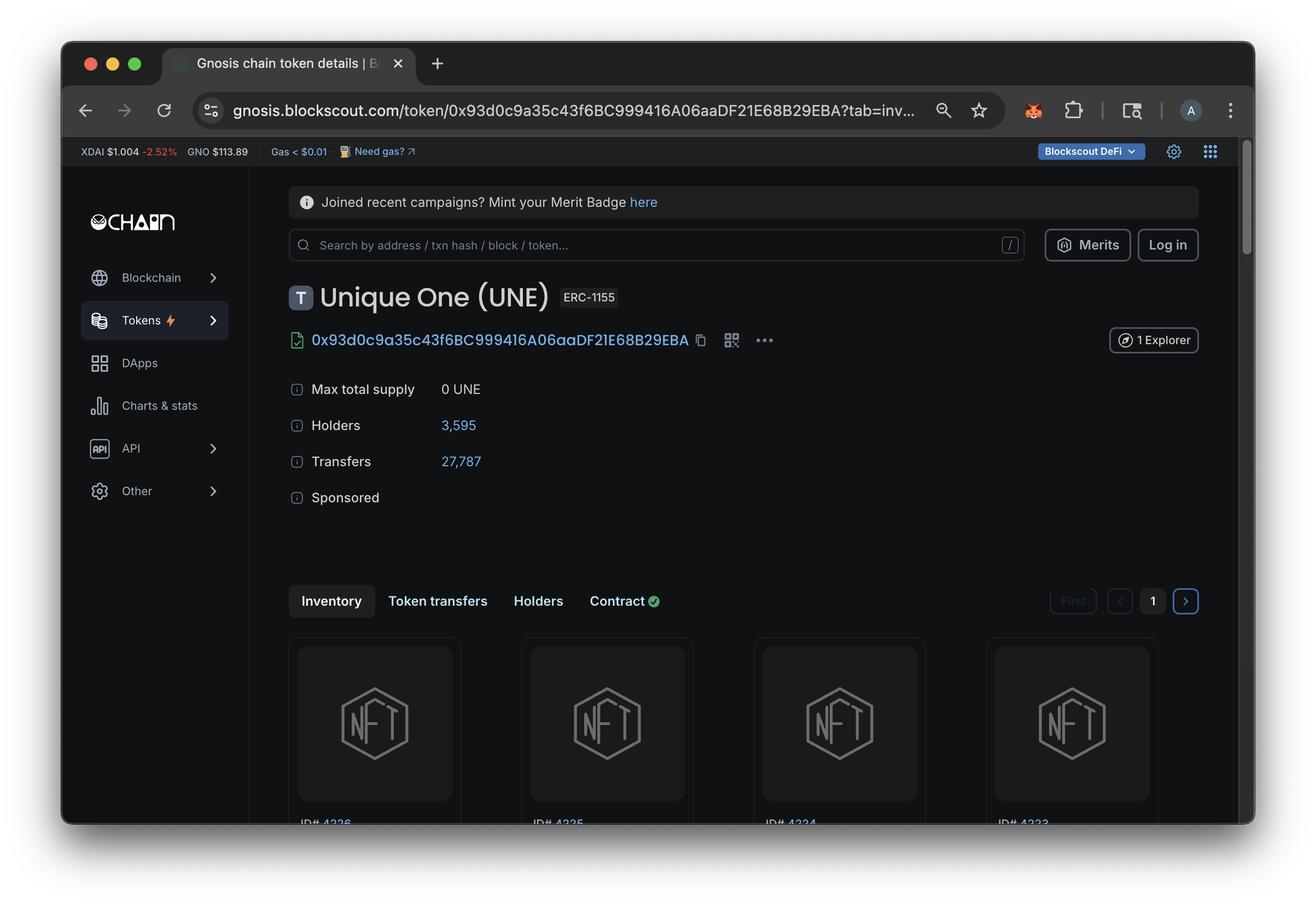The height and width of the screenshot is (905, 1316).
Task: Open NFT item ID# 4326 thumbnail
Action: [374, 723]
